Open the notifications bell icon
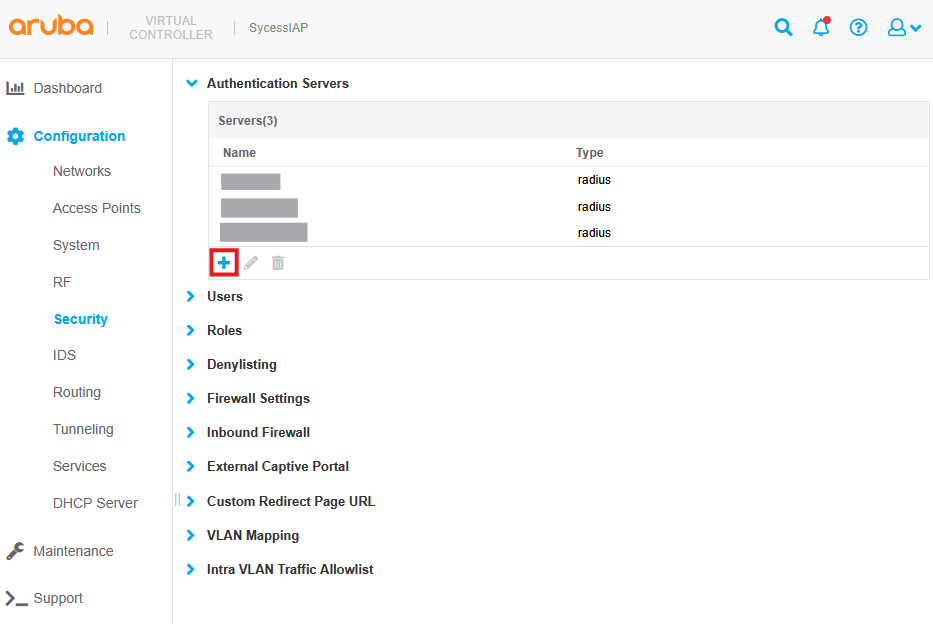 click(x=821, y=28)
